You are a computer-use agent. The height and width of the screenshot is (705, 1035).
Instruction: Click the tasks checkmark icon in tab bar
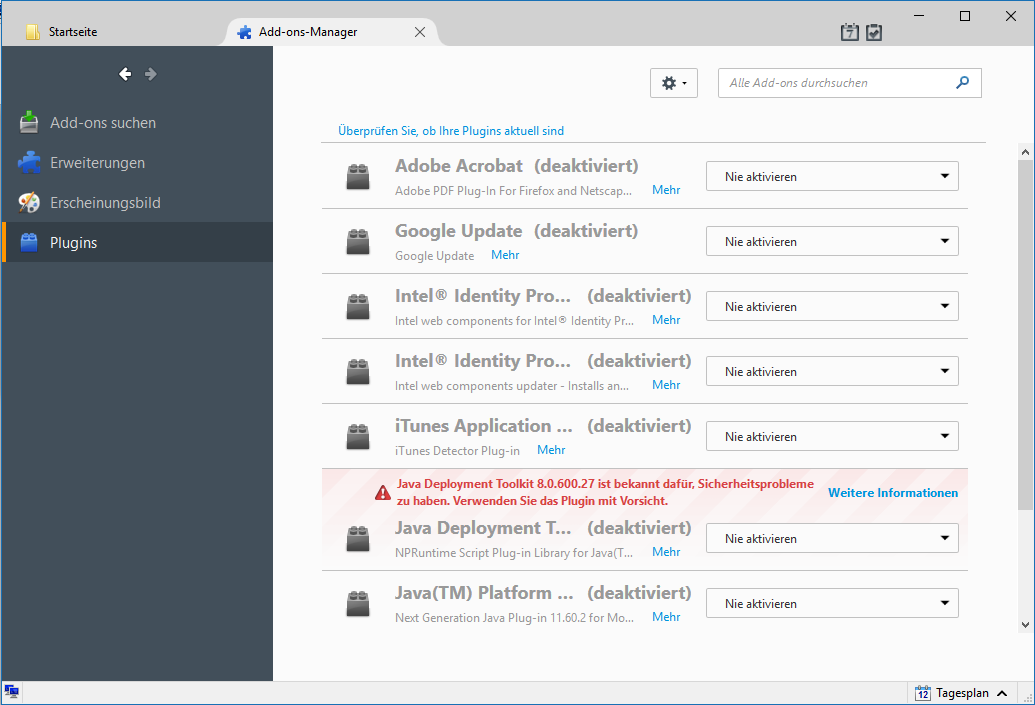874,32
